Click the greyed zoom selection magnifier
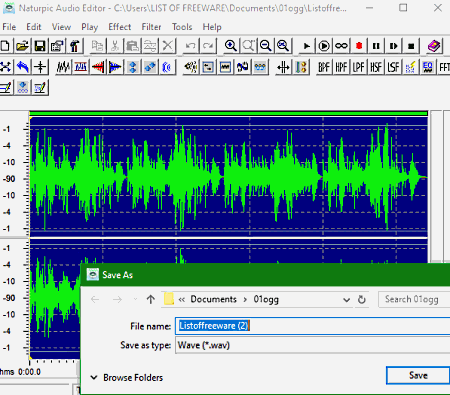Screen dimensions: 450x395 [248, 46]
